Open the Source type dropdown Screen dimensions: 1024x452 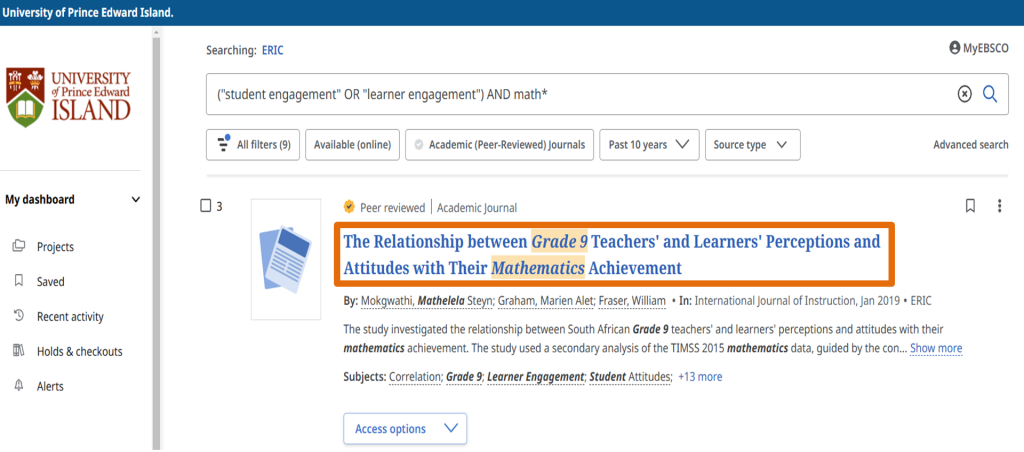tap(752, 144)
